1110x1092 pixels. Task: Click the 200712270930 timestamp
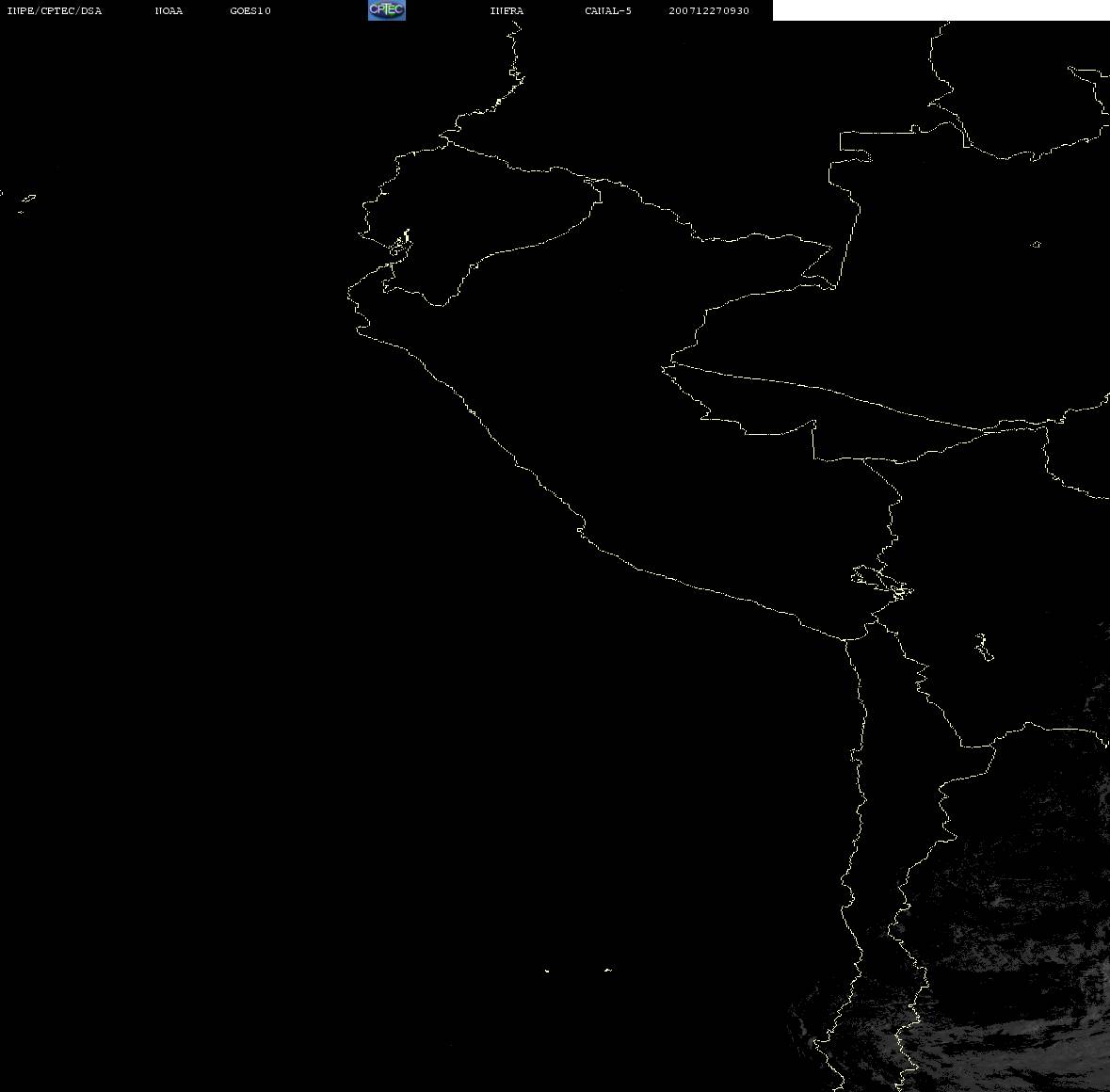709,11
